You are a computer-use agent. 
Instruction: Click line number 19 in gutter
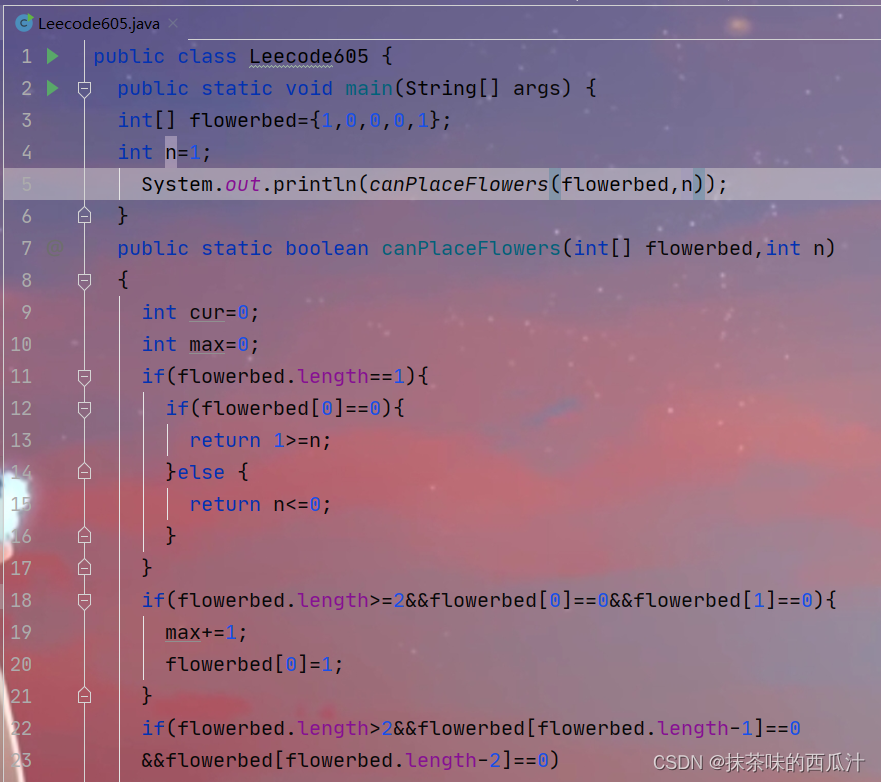tap(21, 633)
